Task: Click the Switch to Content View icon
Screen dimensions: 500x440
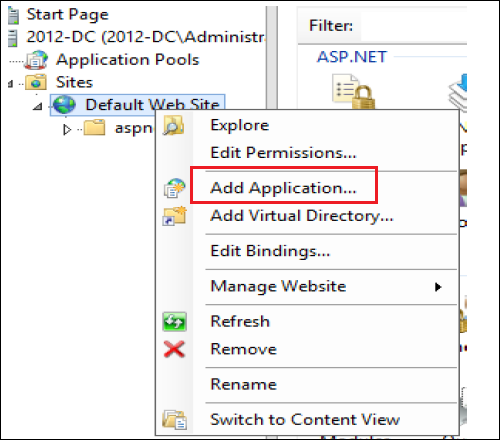Action: coord(174,419)
